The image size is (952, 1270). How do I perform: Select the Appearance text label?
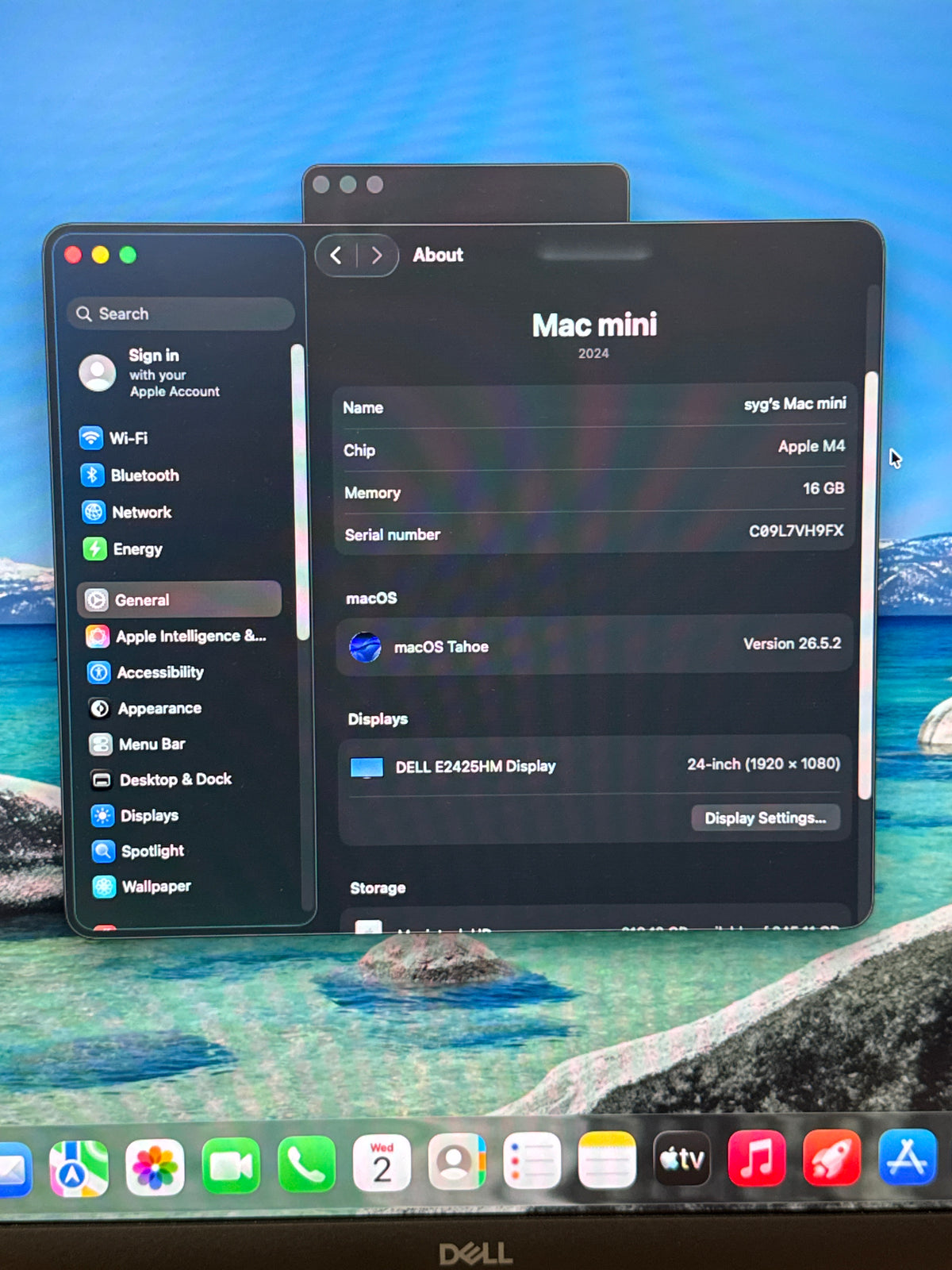pos(159,708)
